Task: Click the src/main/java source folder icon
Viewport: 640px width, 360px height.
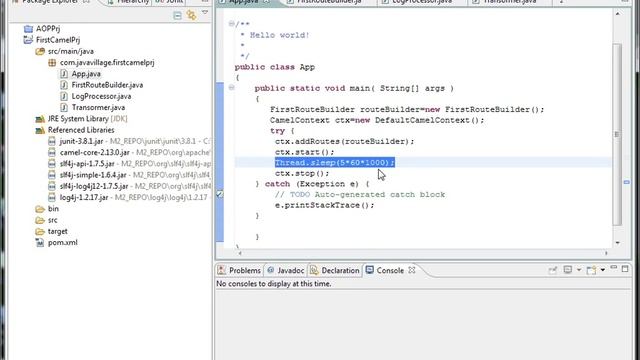Action: coord(40,51)
